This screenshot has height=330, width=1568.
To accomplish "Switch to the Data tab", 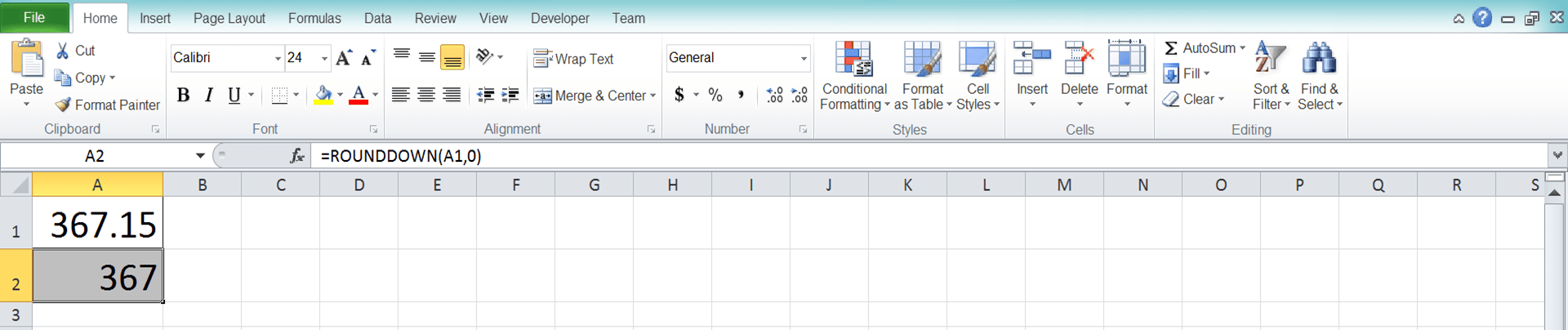I will click(x=377, y=18).
